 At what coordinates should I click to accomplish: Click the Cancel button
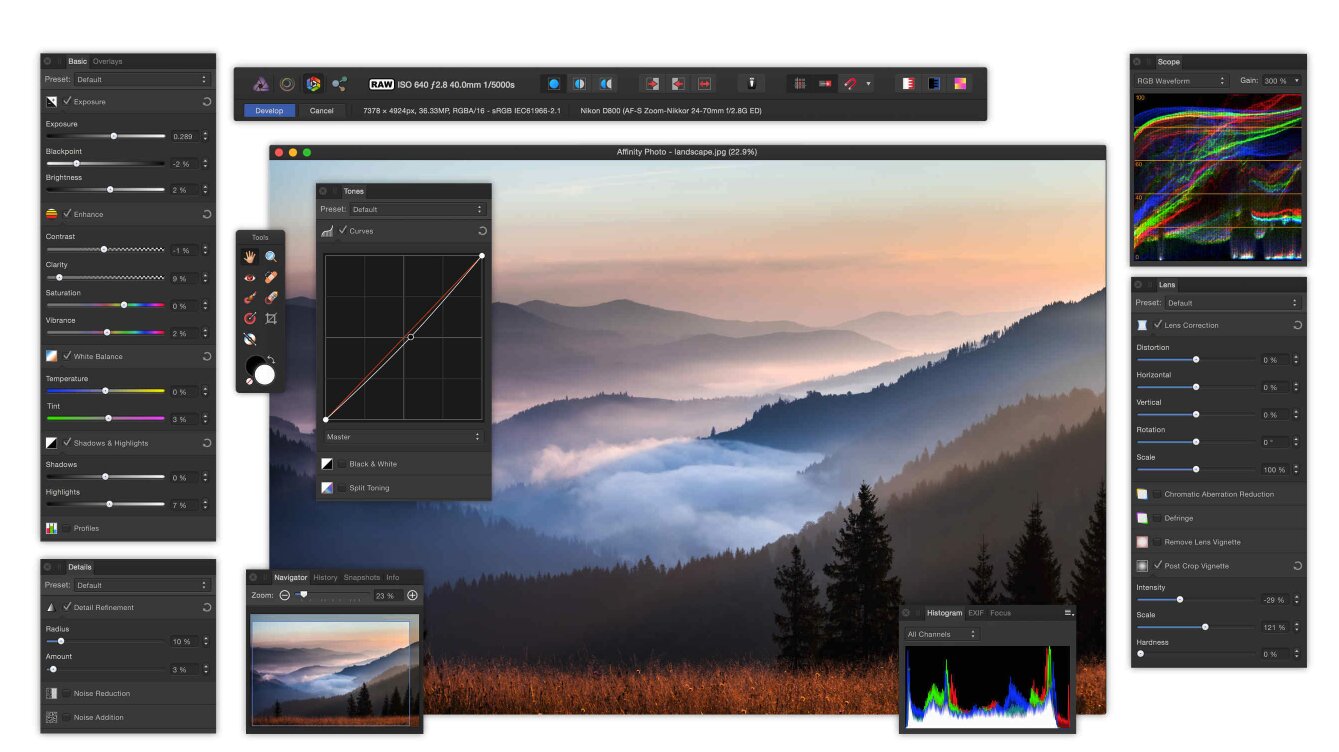click(x=321, y=111)
